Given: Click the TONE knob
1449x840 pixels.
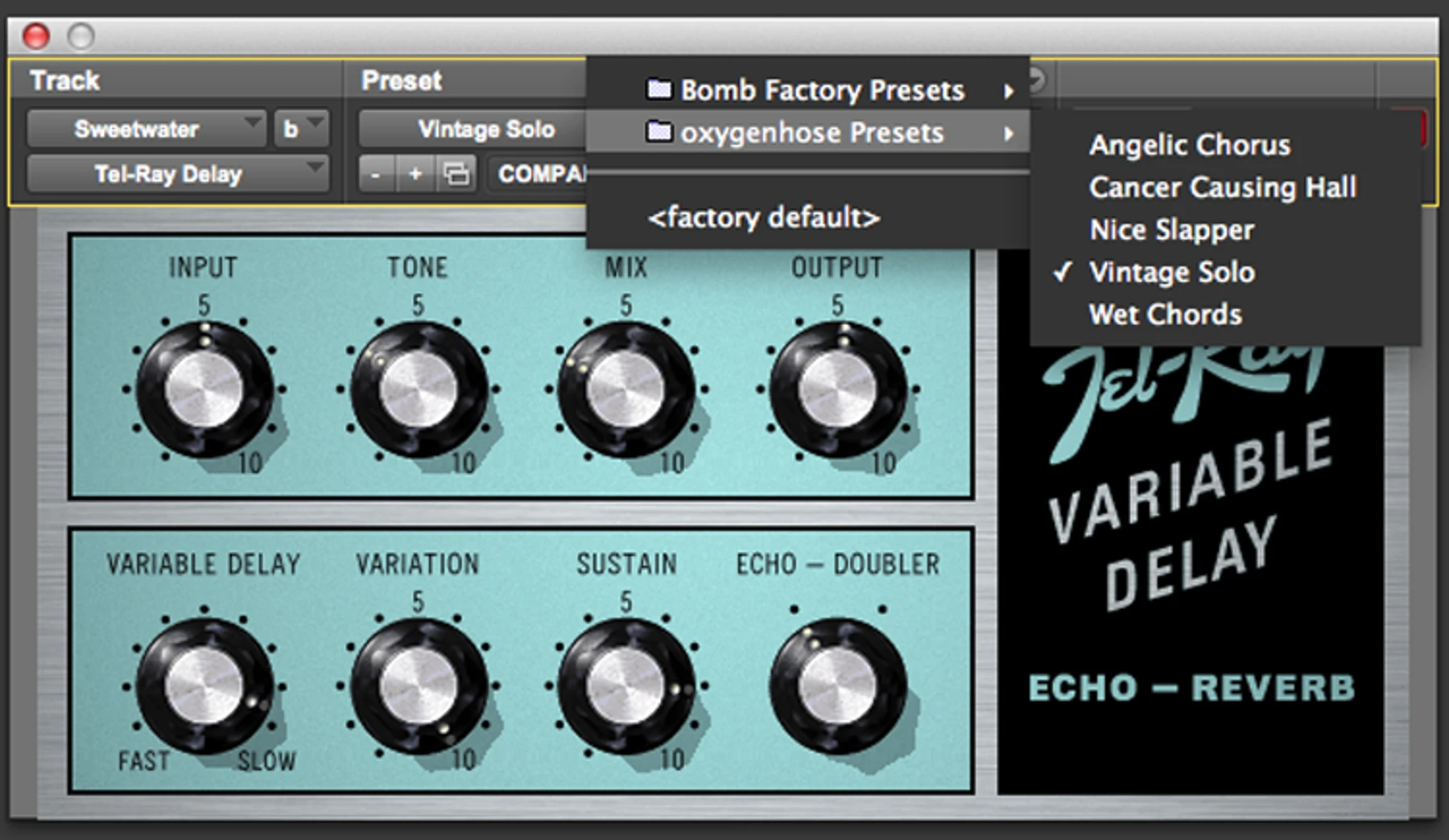Looking at the screenshot, I should coord(419,389).
